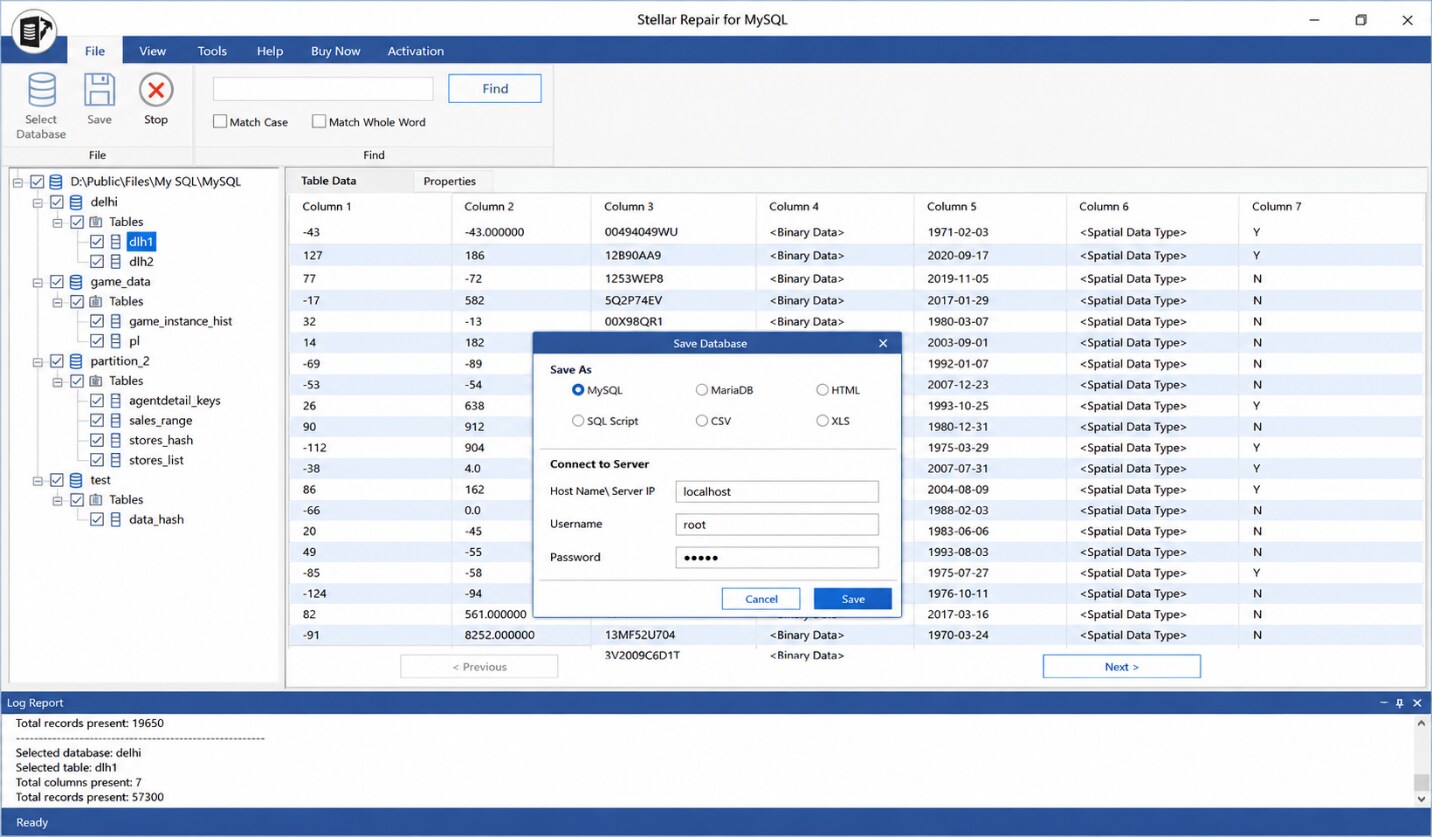Click the Stop red X icon
Screen dimensions: 1432x837
pos(156,90)
